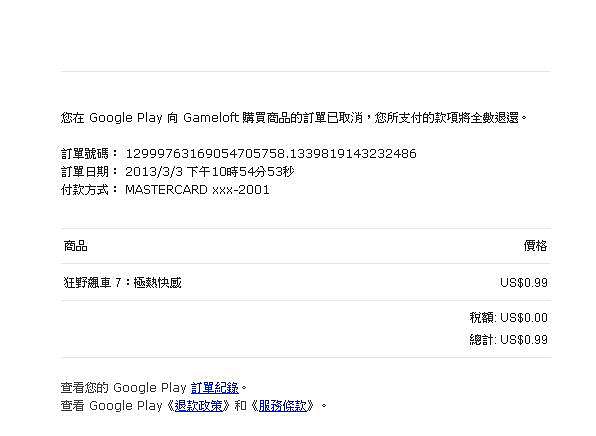Click the item price US$0.99
The image size is (596, 436).
[x=524, y=283]
